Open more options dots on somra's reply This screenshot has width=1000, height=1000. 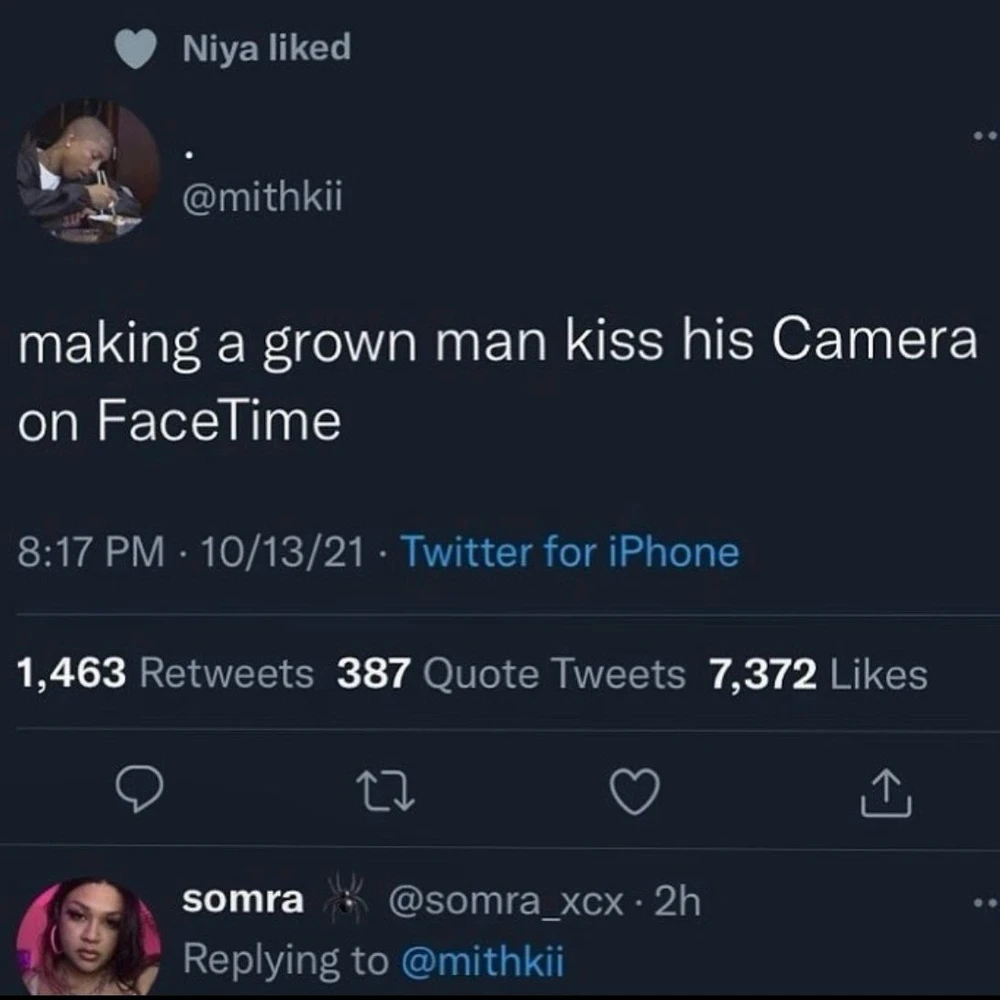(x=986, y=904)
